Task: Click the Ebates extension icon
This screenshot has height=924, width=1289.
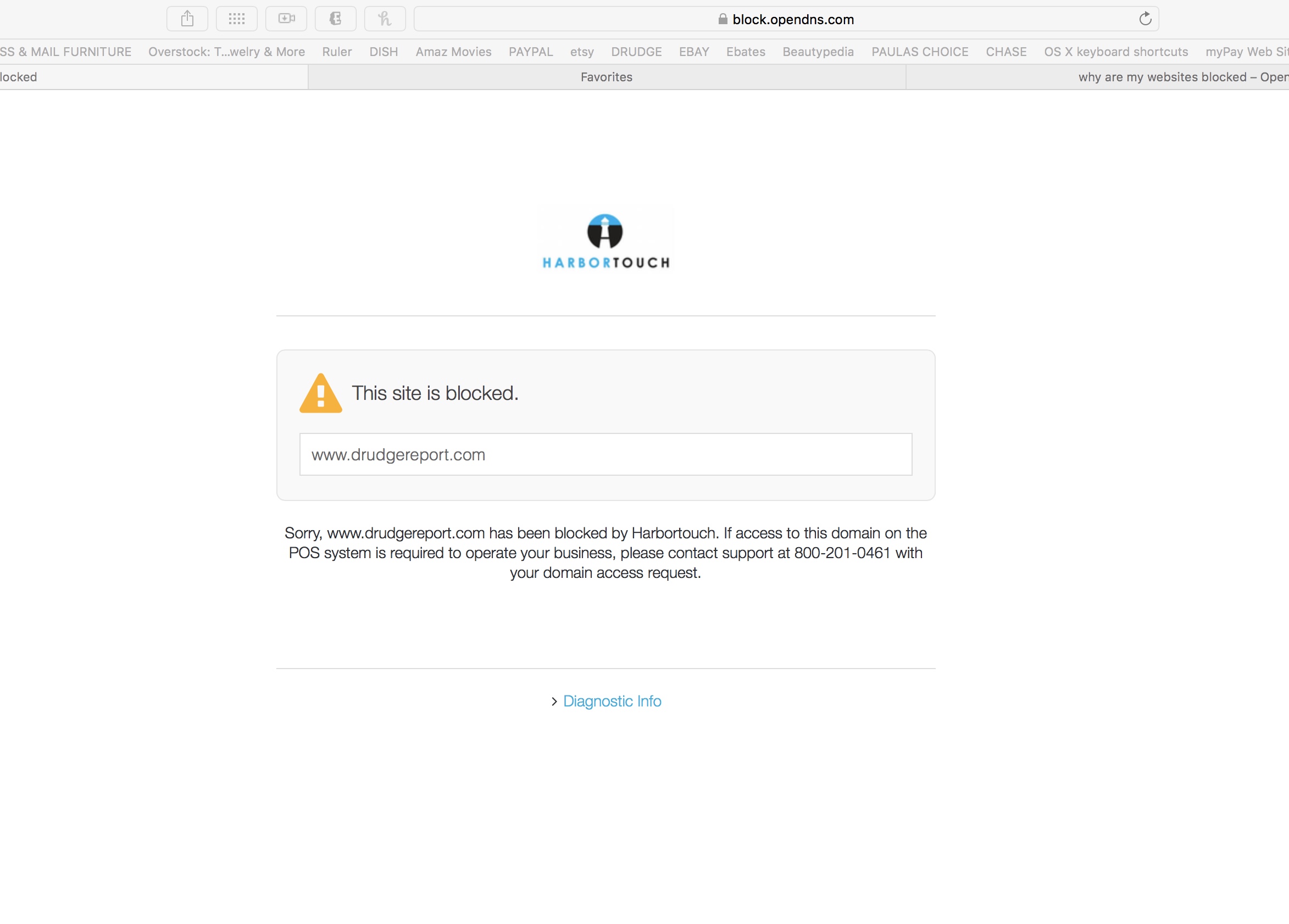Action: coord(335,19)
